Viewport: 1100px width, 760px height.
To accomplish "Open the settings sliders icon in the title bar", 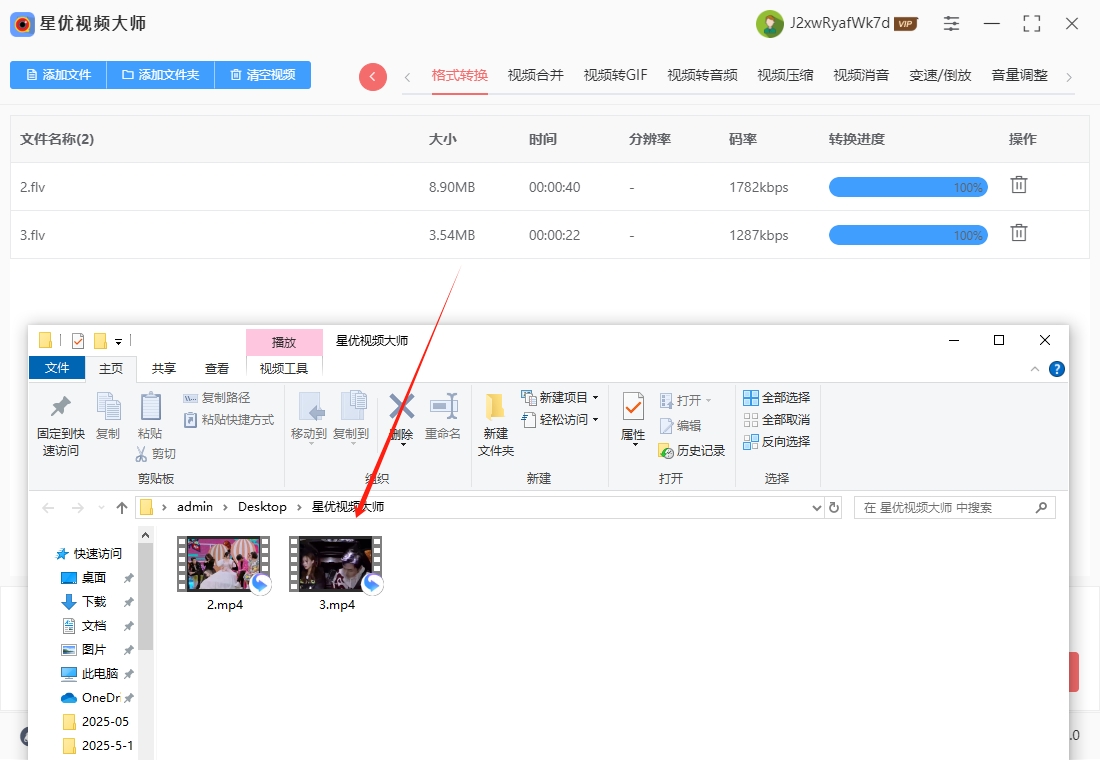I will [951, 23].
